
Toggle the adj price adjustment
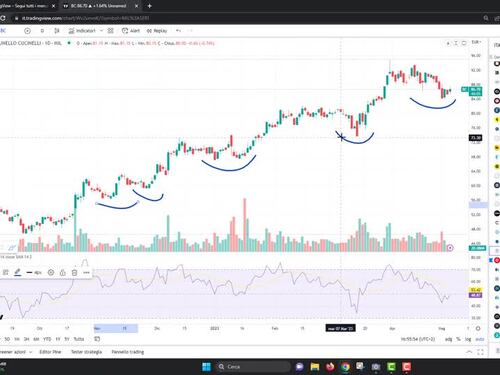[449, 339]
